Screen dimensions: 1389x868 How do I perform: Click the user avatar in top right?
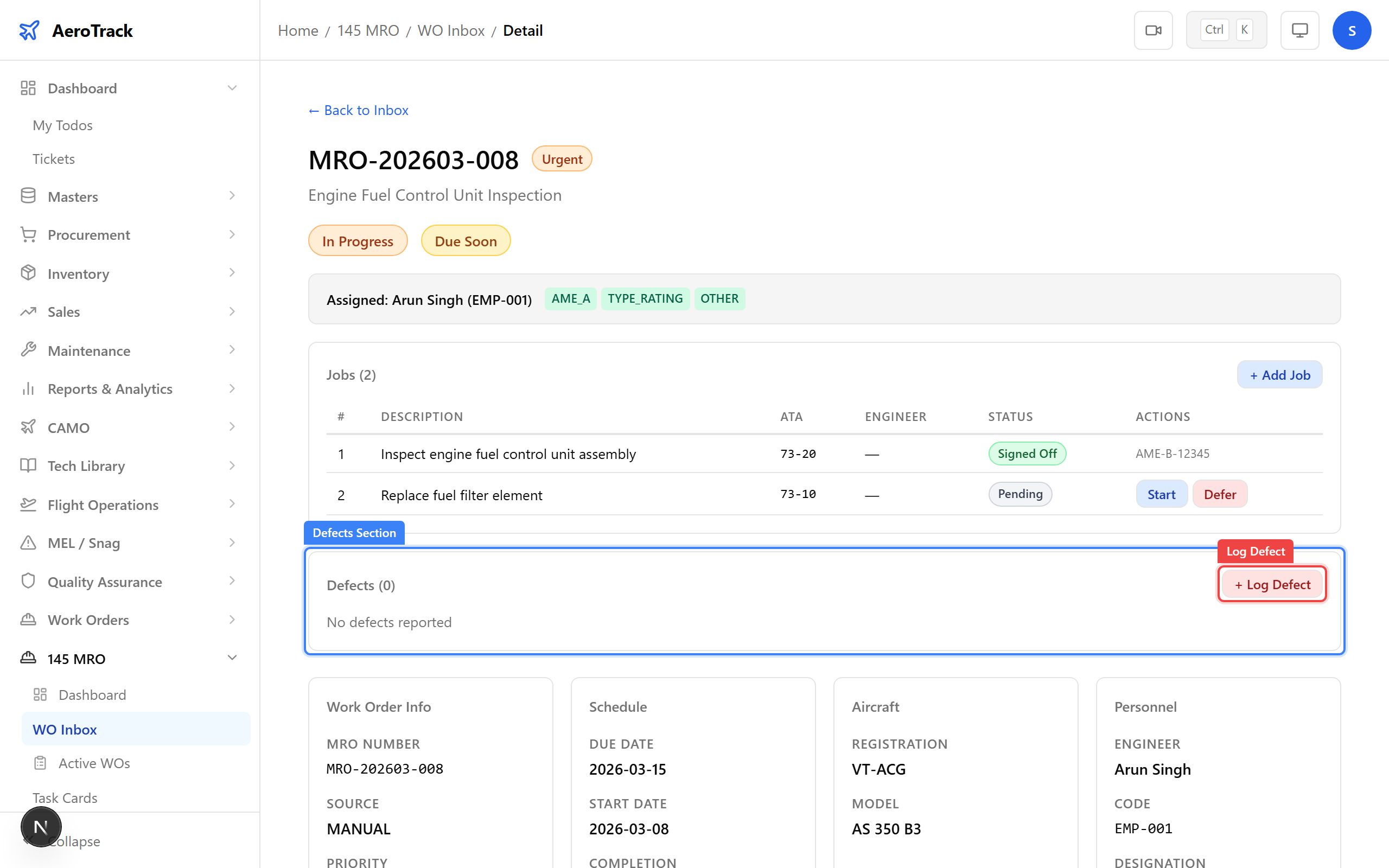(x=1352, y=30)
